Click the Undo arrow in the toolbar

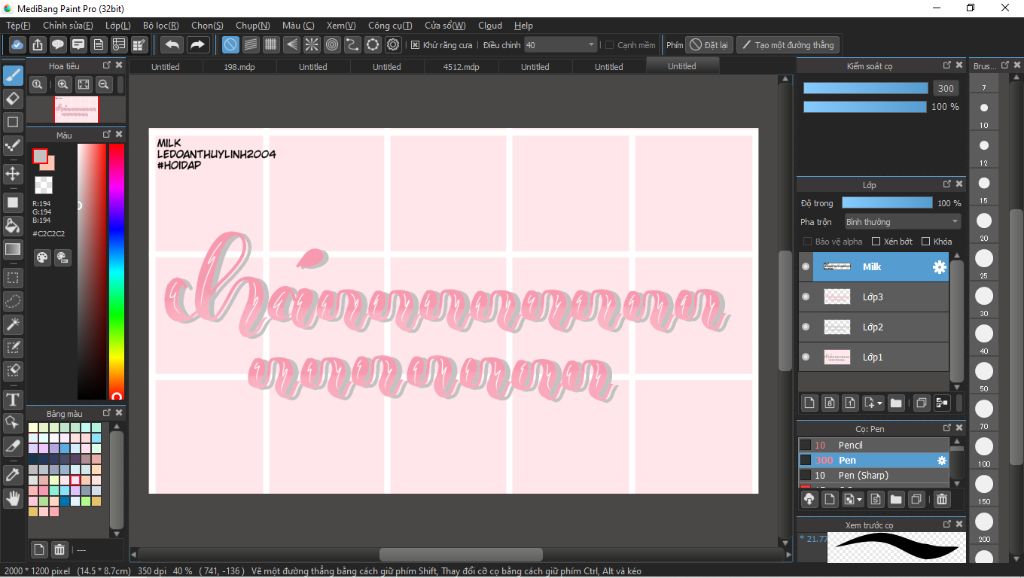172,45
